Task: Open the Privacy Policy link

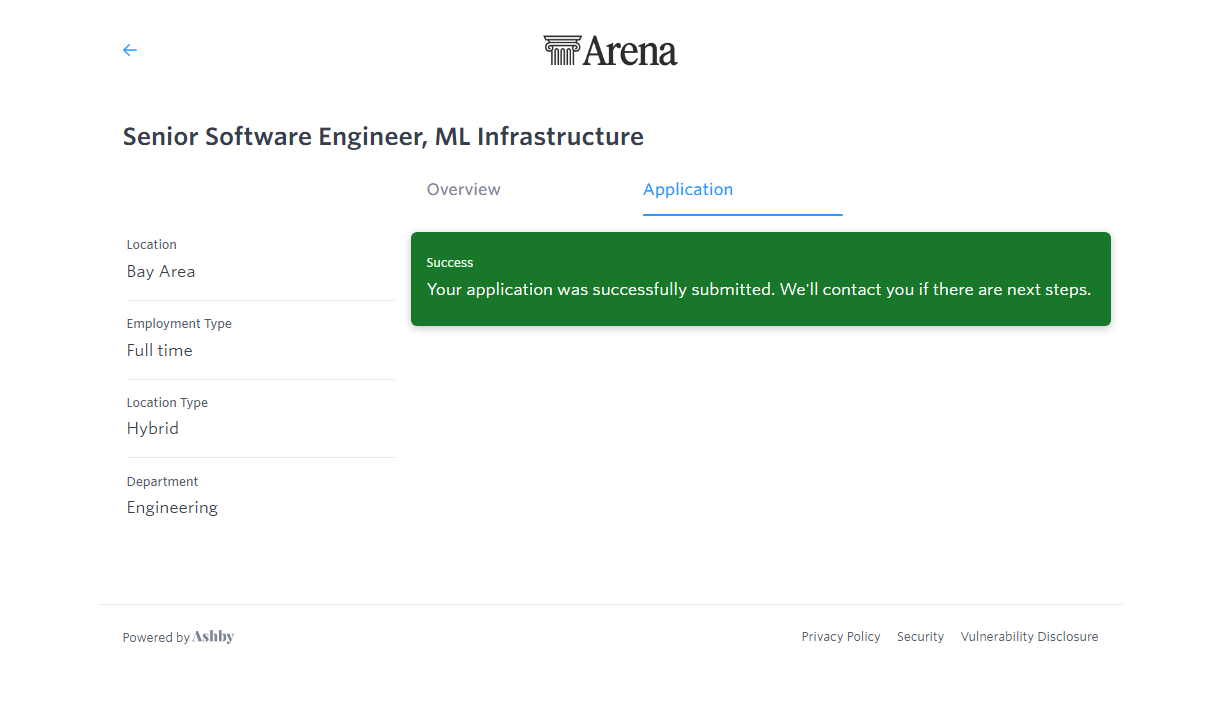Action: pyautogui.click(x=840, y=637)
